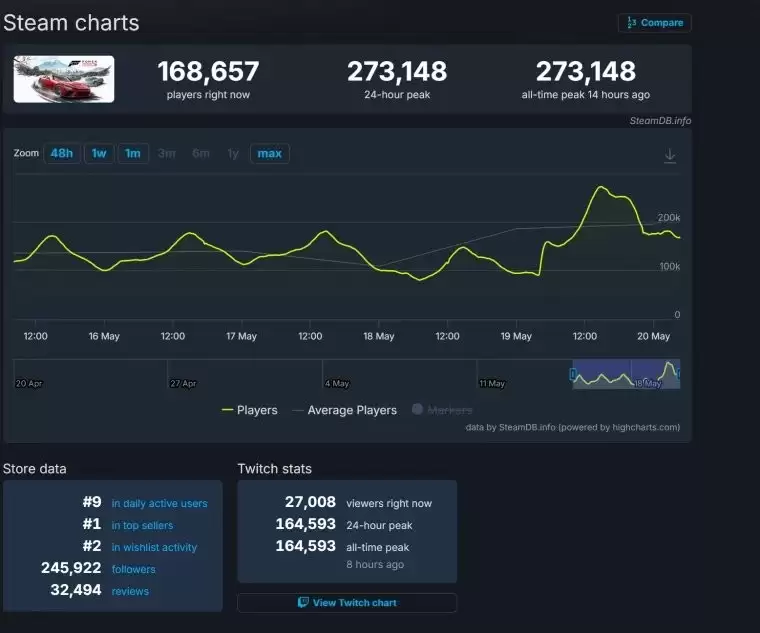
Task: Click the '11 May' navigator date label
Action: coord(492,383)
